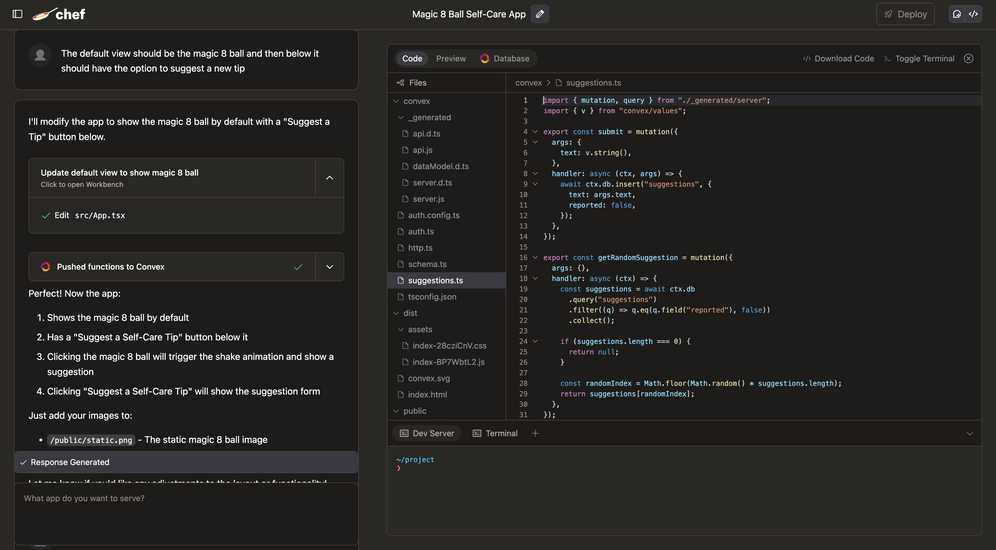Image resolution: width=996 pixels, height=550 pixels.
Task: Focus the chat prompt input field
Action: (186, 513)
